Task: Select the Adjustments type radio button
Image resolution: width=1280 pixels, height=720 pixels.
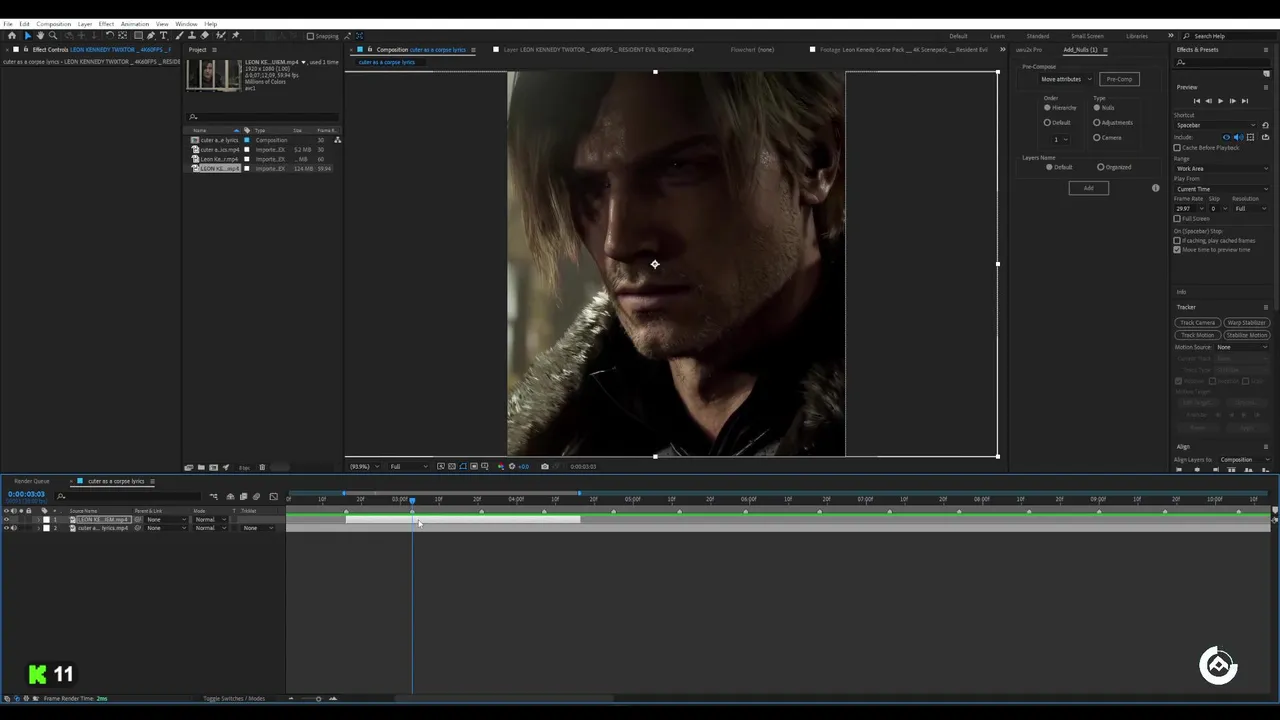Action: click(1097, 123)
